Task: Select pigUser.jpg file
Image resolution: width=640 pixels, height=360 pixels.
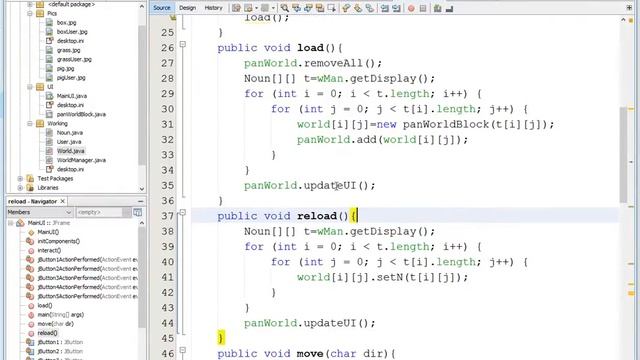Action: [71, 78]
